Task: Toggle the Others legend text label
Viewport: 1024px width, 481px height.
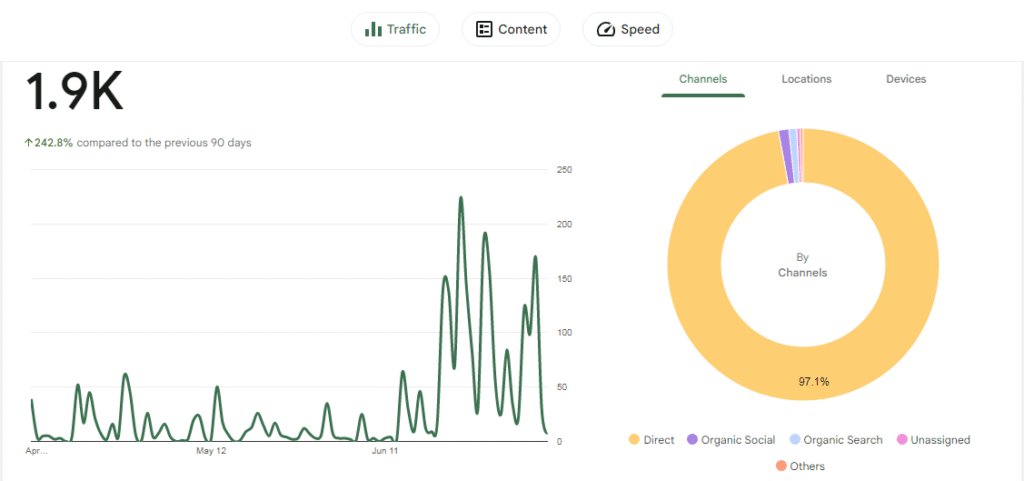Action: point(807,466)
